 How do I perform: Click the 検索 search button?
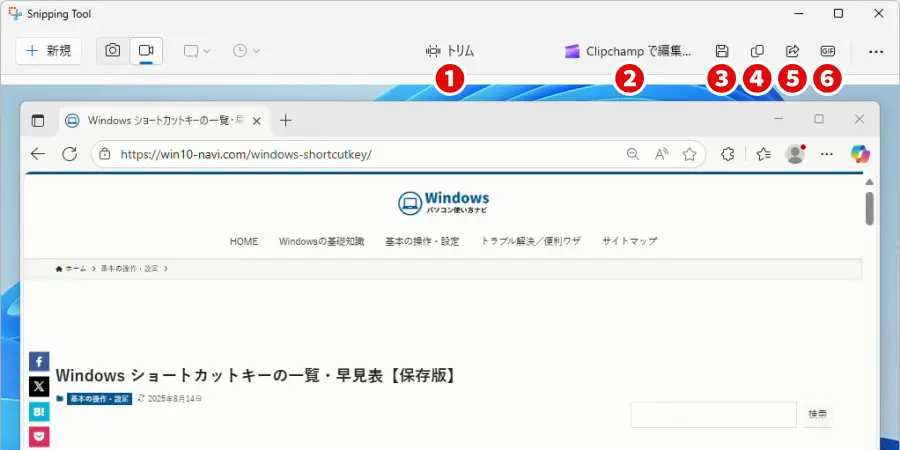point(817,414)
